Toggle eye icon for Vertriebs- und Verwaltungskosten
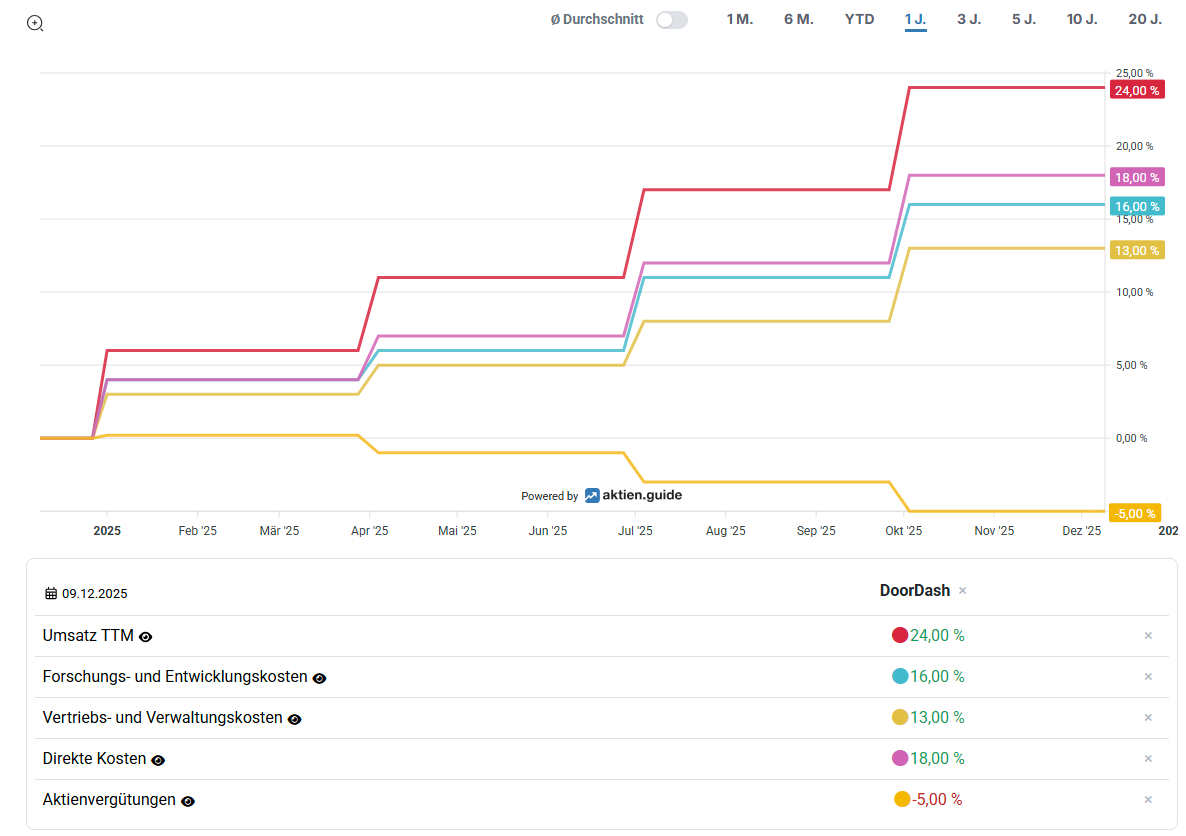Image resolution: width=1186 pixels, height=836 pixels. pyautogui.click(x=294, y=719)
